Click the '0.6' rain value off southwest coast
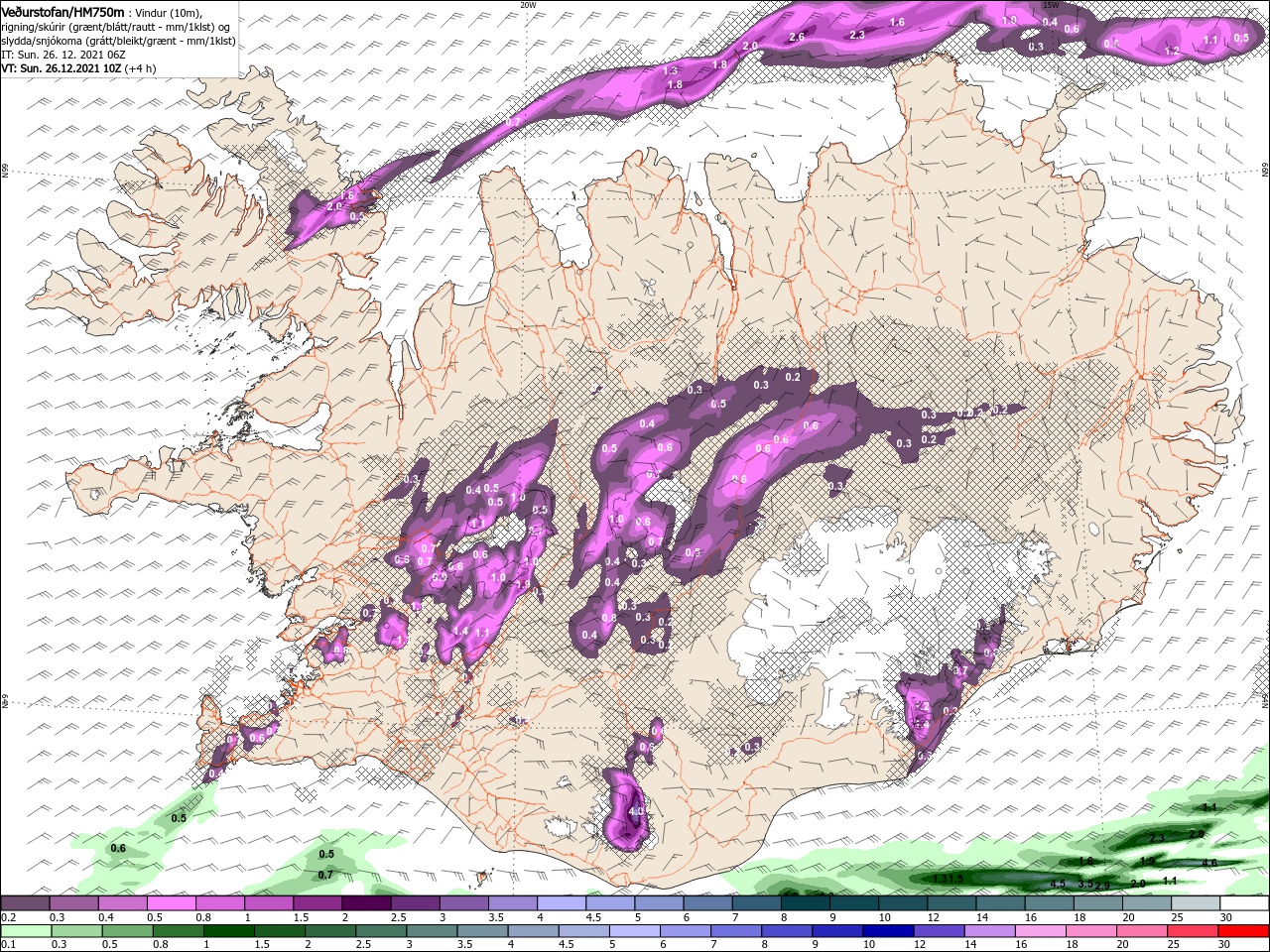 pyautogui.click(x=118, y=848)
